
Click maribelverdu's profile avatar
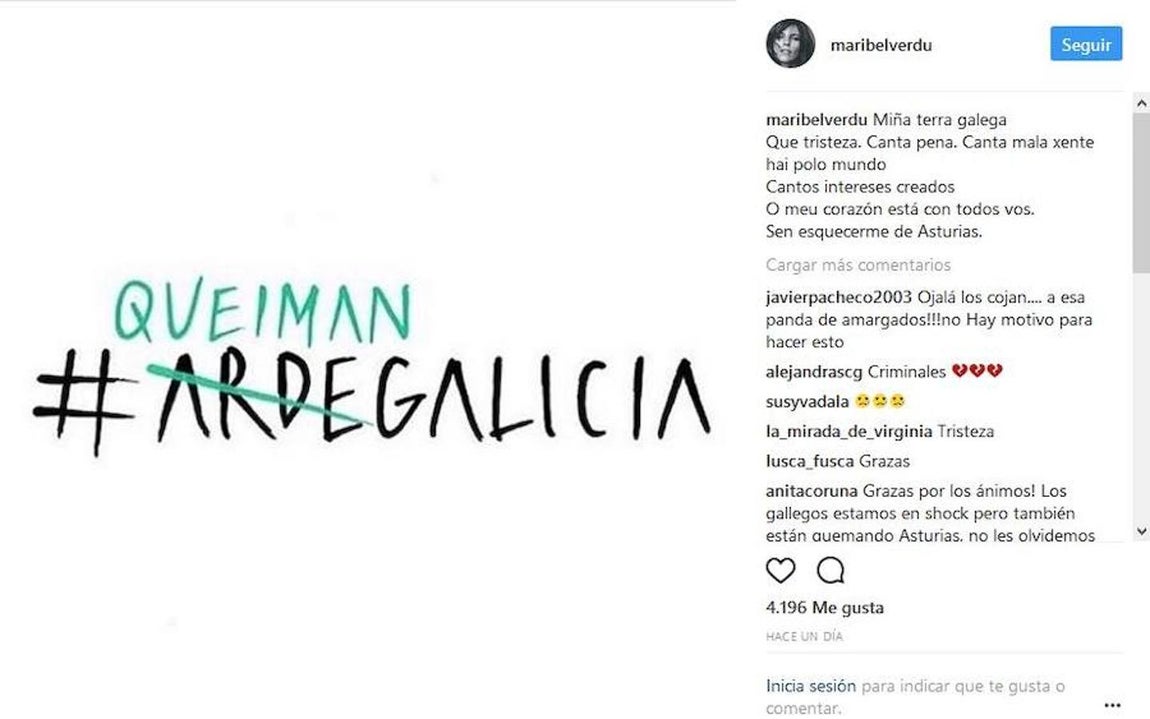point(789,44)
